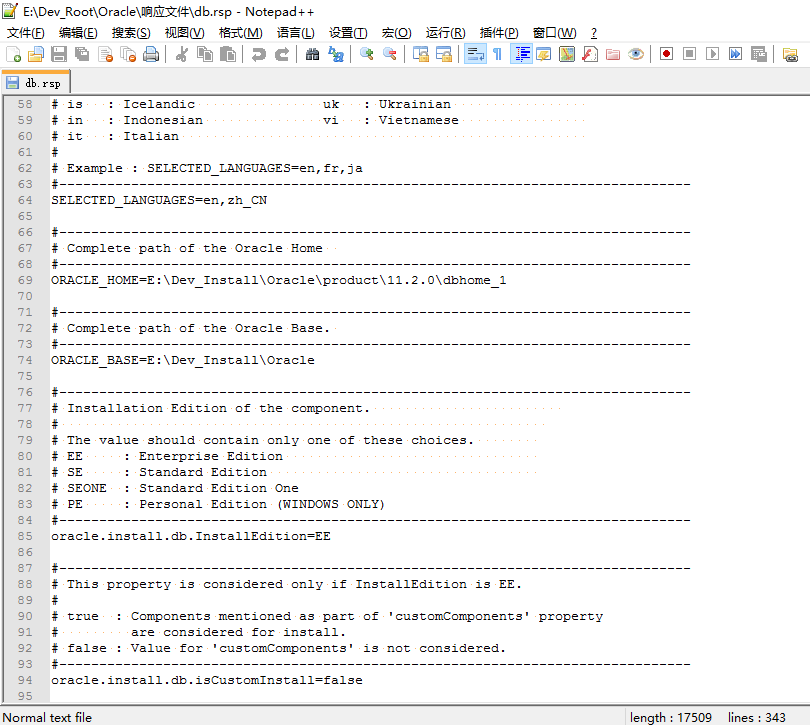The width and height of the screenshot is (810, 725).
Task: Close the current document via toolbar icon
Action: click(105, 54)
